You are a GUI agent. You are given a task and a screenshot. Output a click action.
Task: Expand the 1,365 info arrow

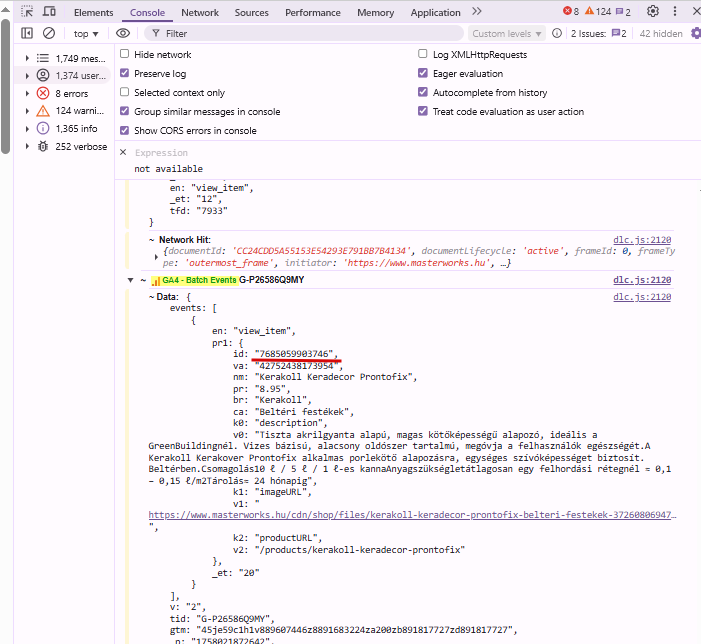point(27,128)
